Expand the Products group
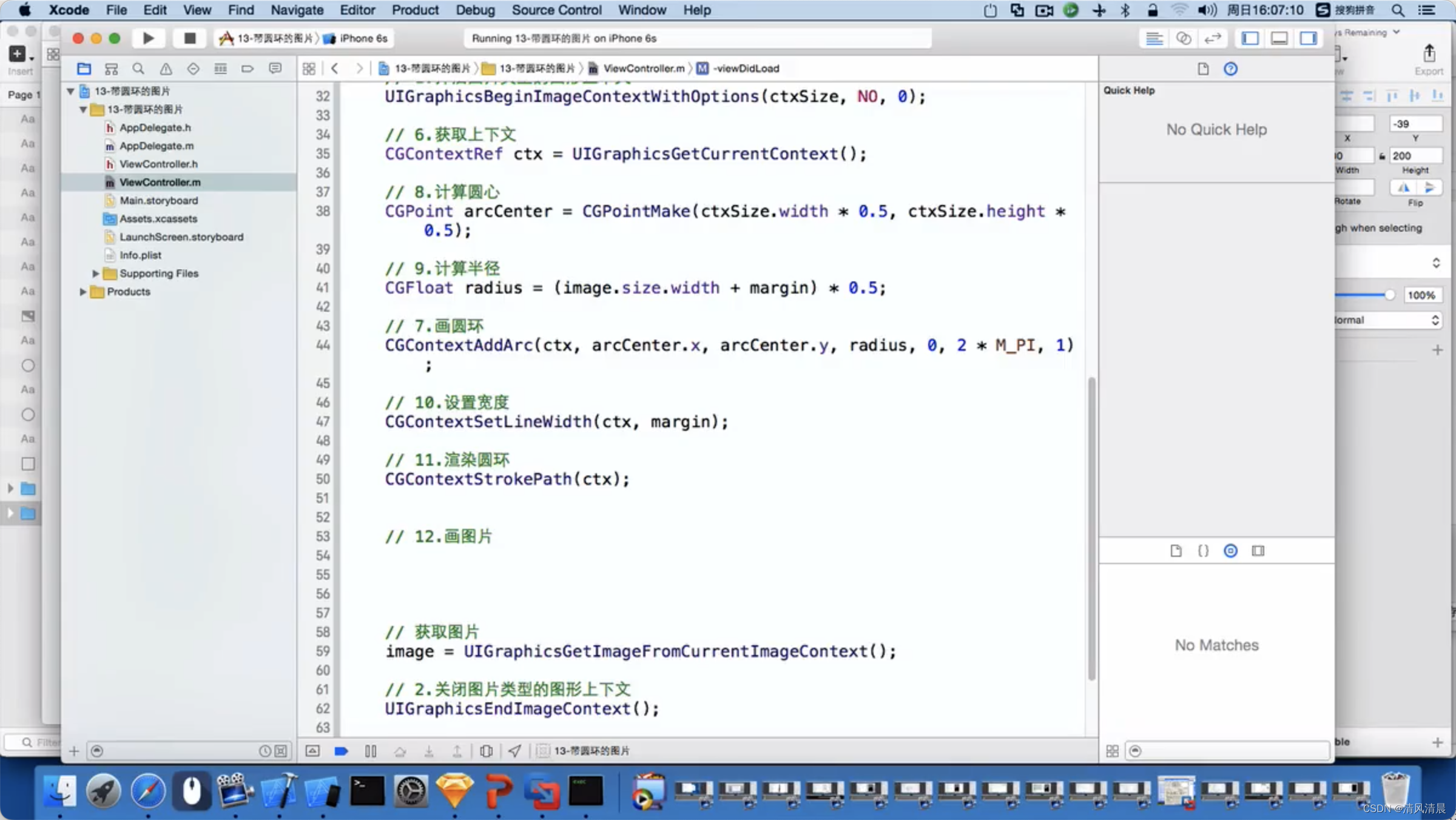The image size is (1456, 820). click(x=83, y=292)
